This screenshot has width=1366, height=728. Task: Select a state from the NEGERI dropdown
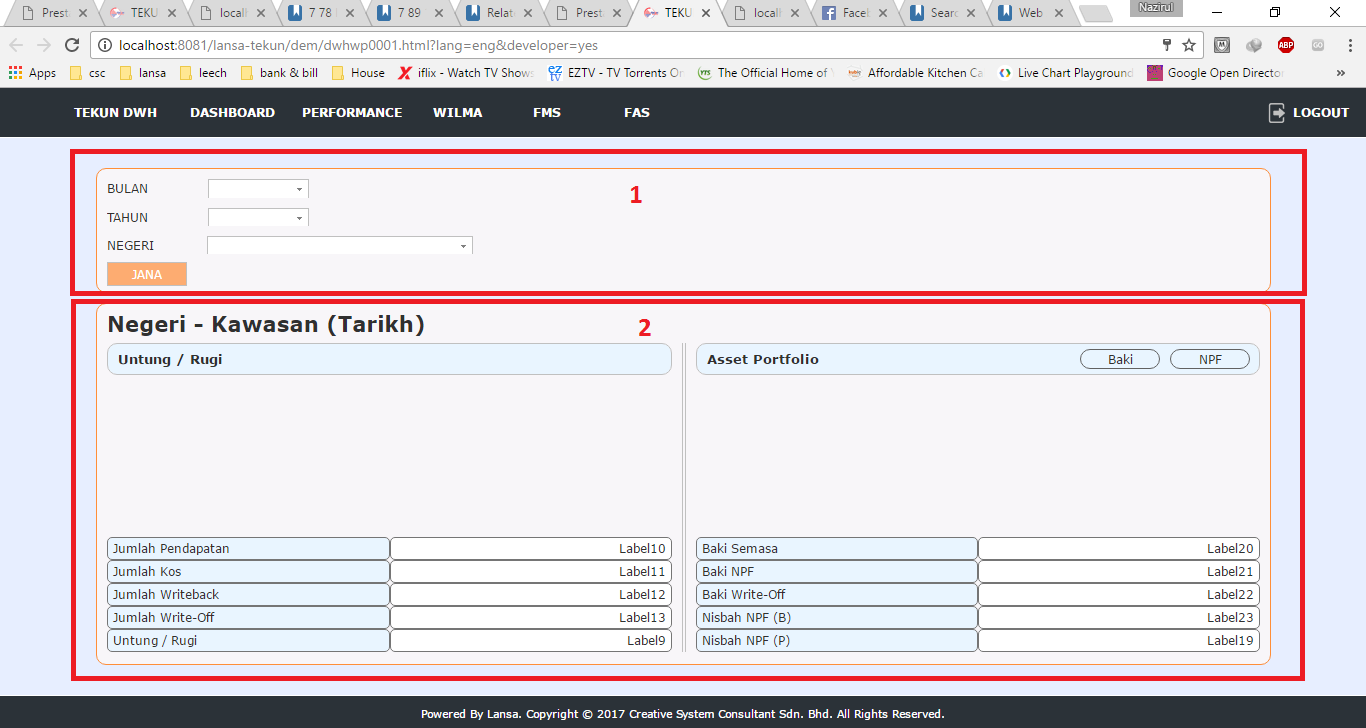339,246
